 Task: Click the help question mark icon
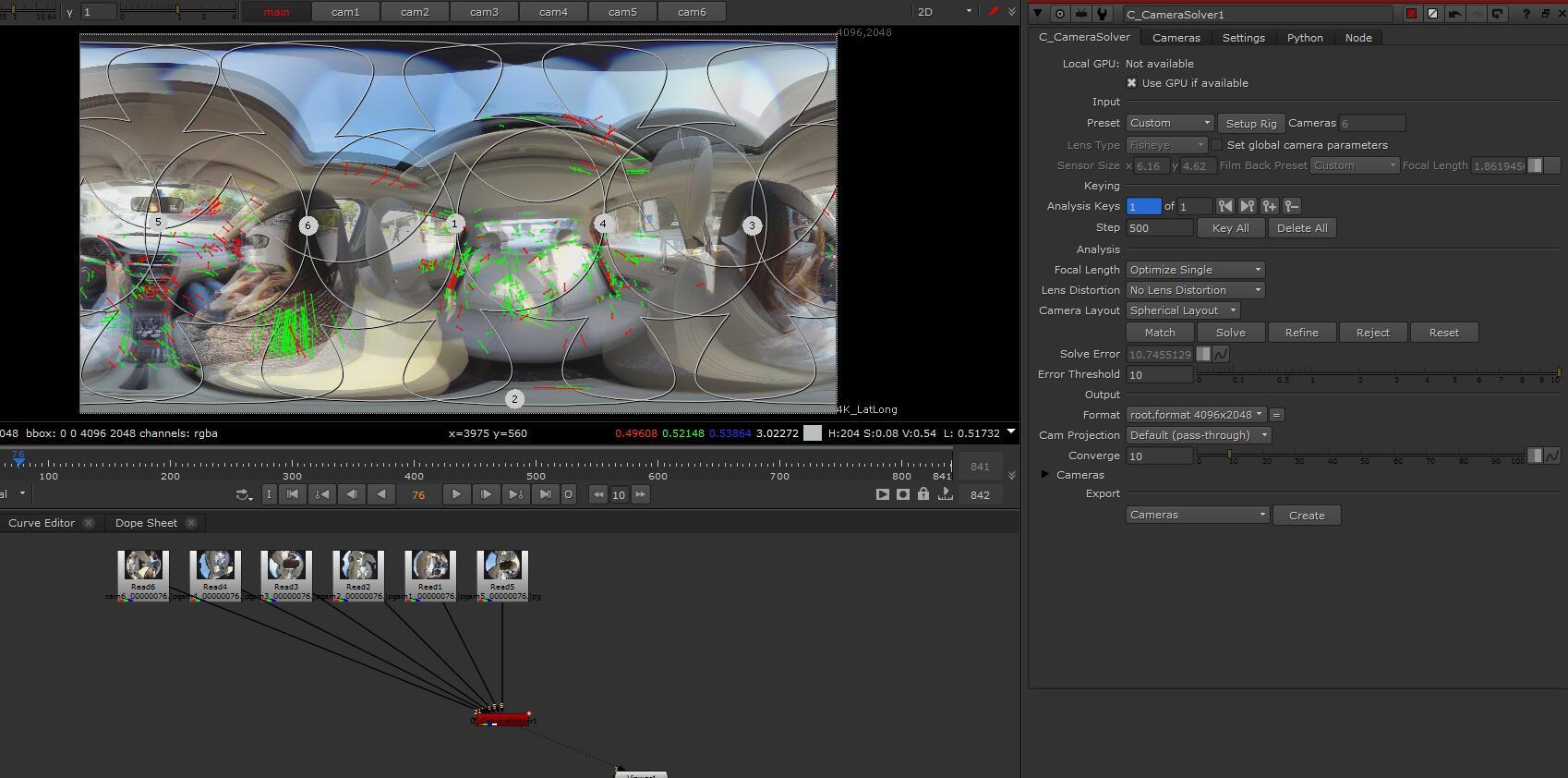[1526, 14]
